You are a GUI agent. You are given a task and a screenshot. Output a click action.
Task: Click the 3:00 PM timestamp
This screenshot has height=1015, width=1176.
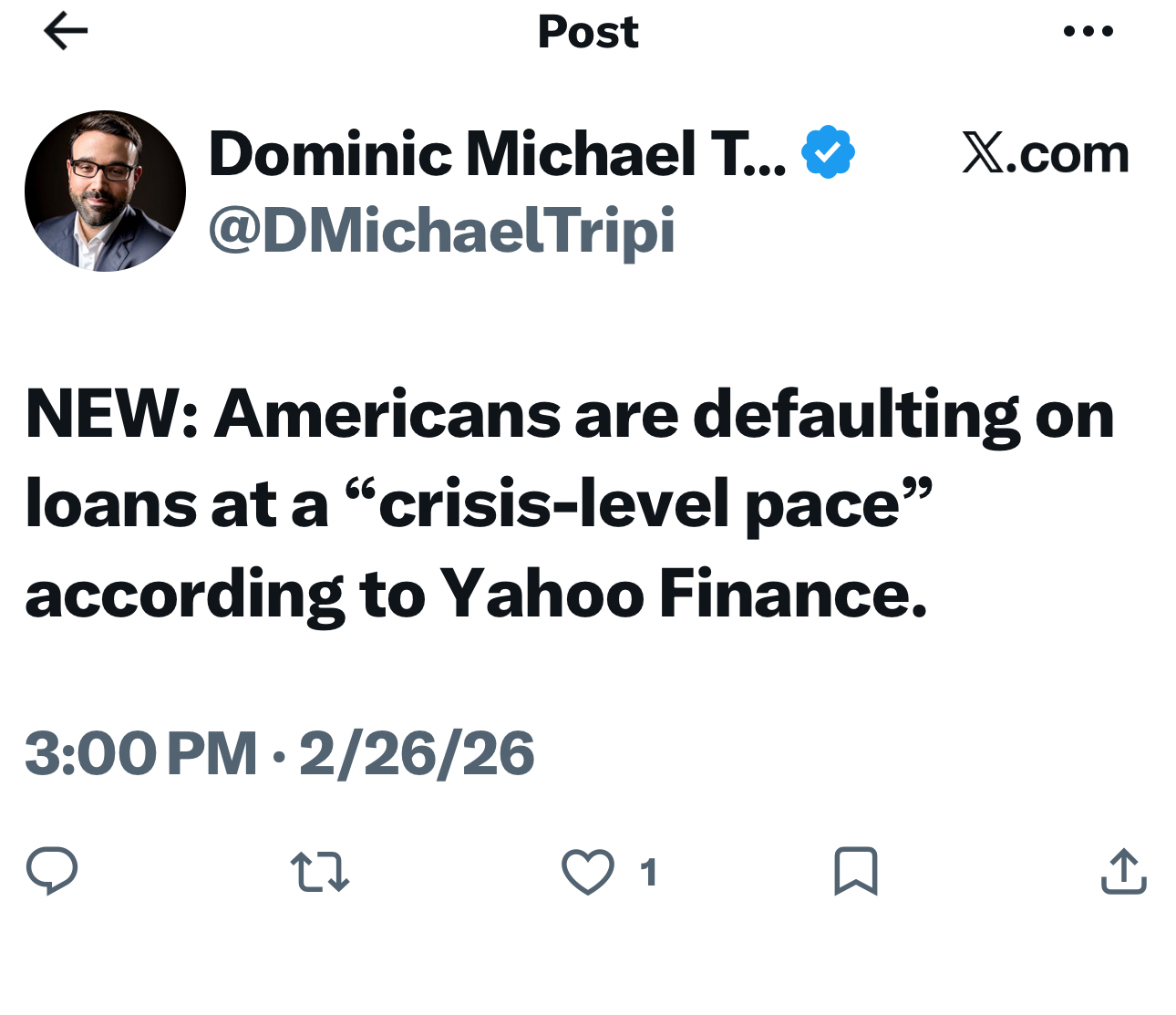click(141, 754)
